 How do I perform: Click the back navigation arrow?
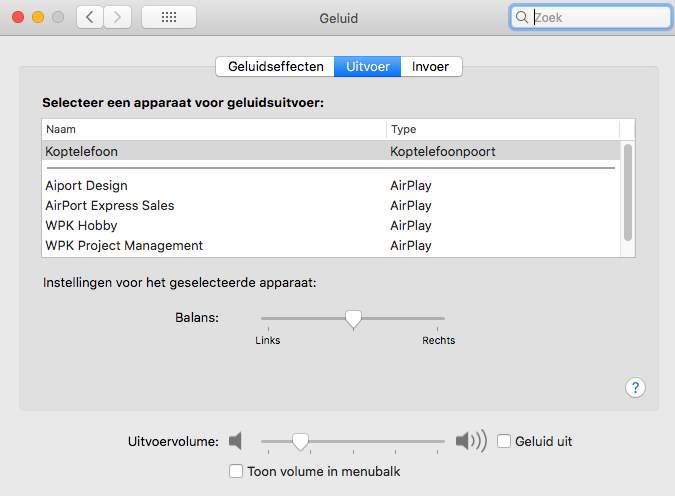[90, 17]
